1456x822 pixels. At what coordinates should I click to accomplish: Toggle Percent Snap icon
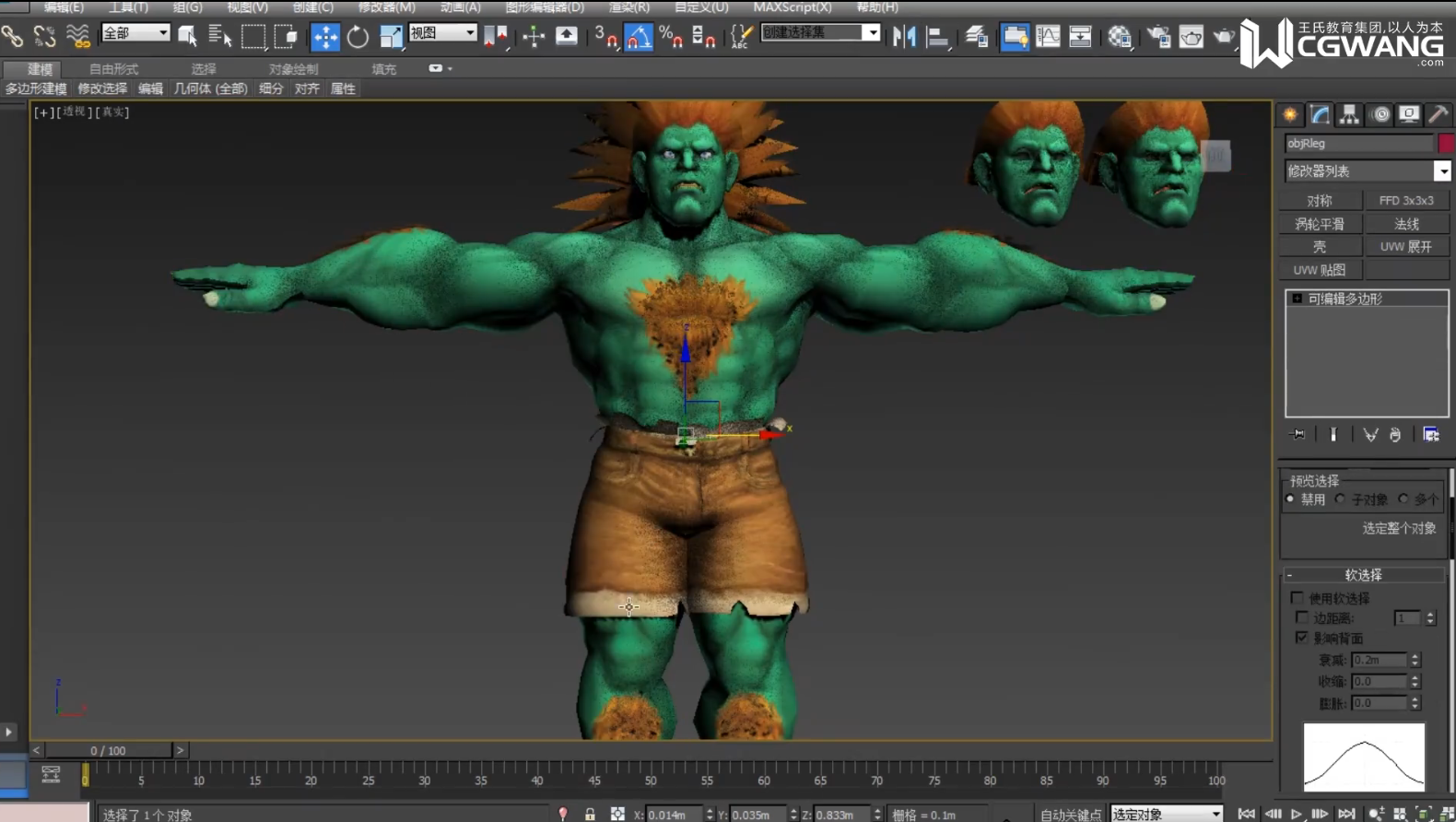(x=671, y=36)
